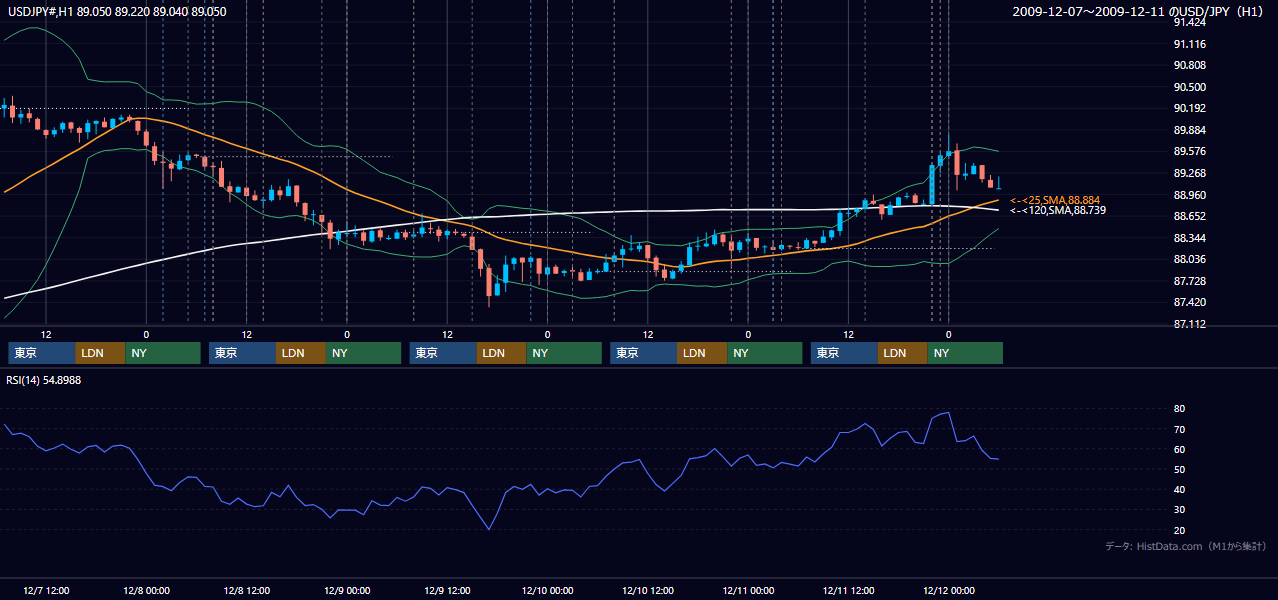Screen dimensions: 1278x600
Task: Select the 87.420 price axis label
Action: pyautogui.click(x=1191, y=302)
